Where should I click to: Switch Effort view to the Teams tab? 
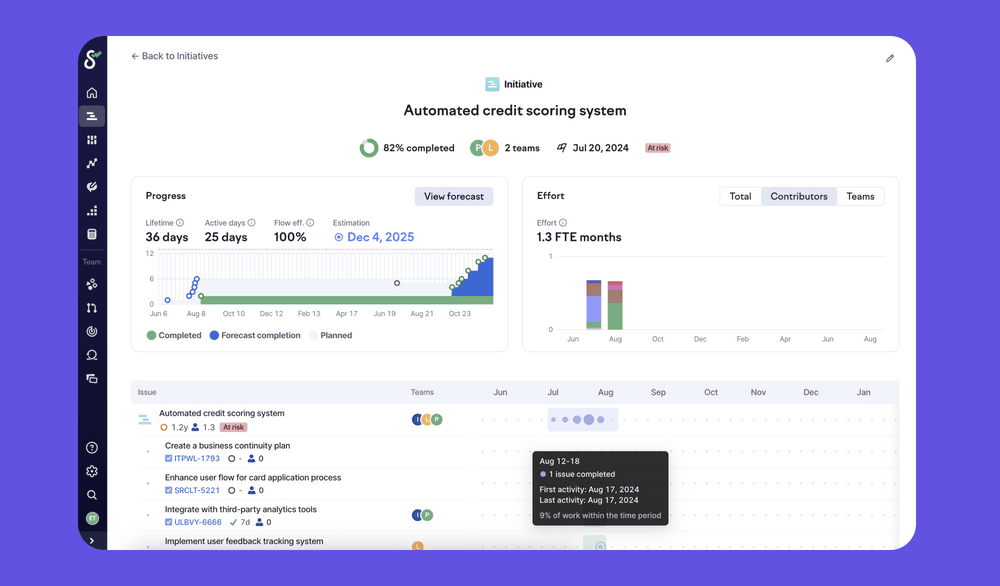tap(861, 196)
